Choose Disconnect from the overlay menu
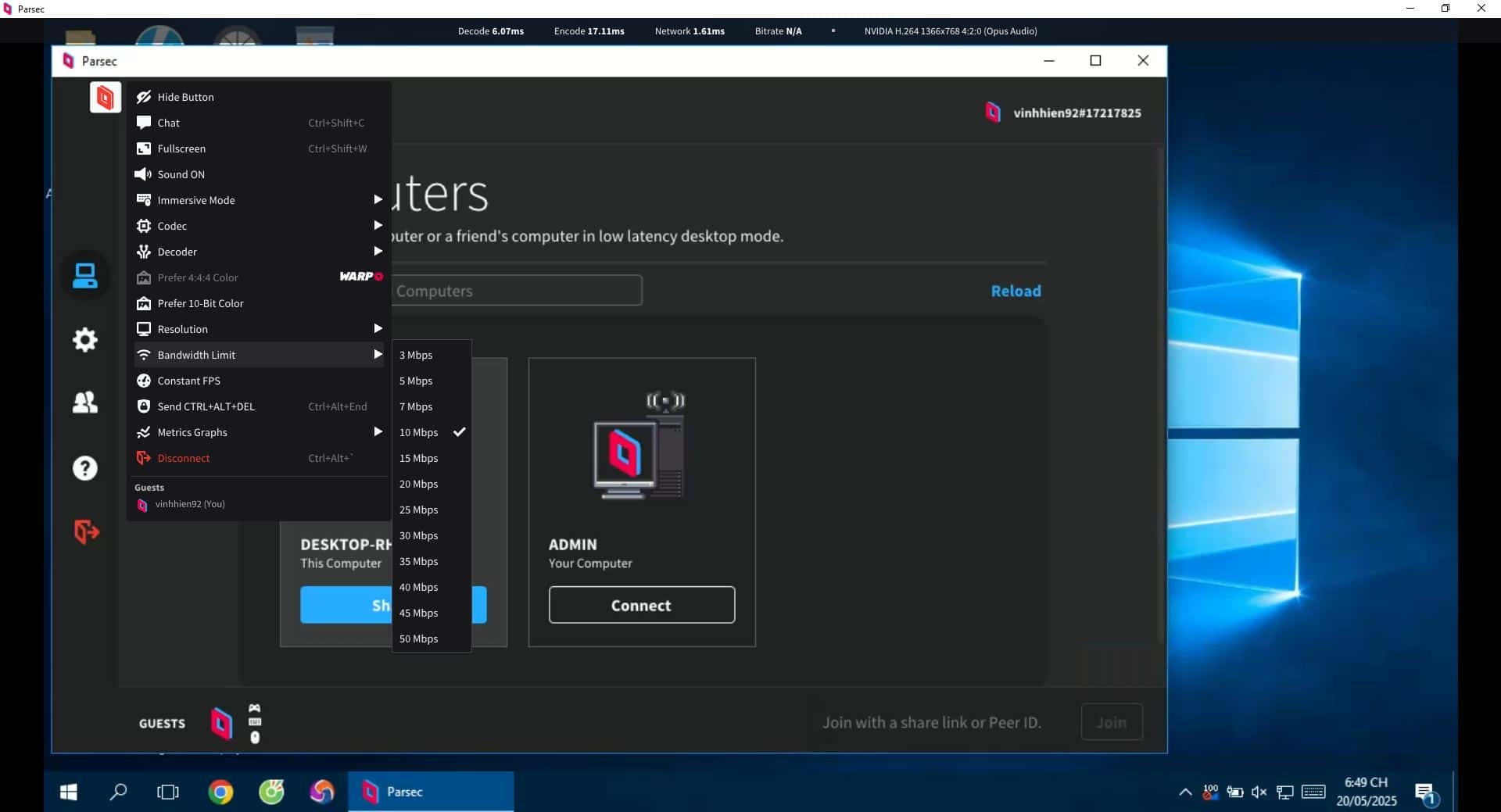This screenshot has width=1501, height=812. click(184, 458)
